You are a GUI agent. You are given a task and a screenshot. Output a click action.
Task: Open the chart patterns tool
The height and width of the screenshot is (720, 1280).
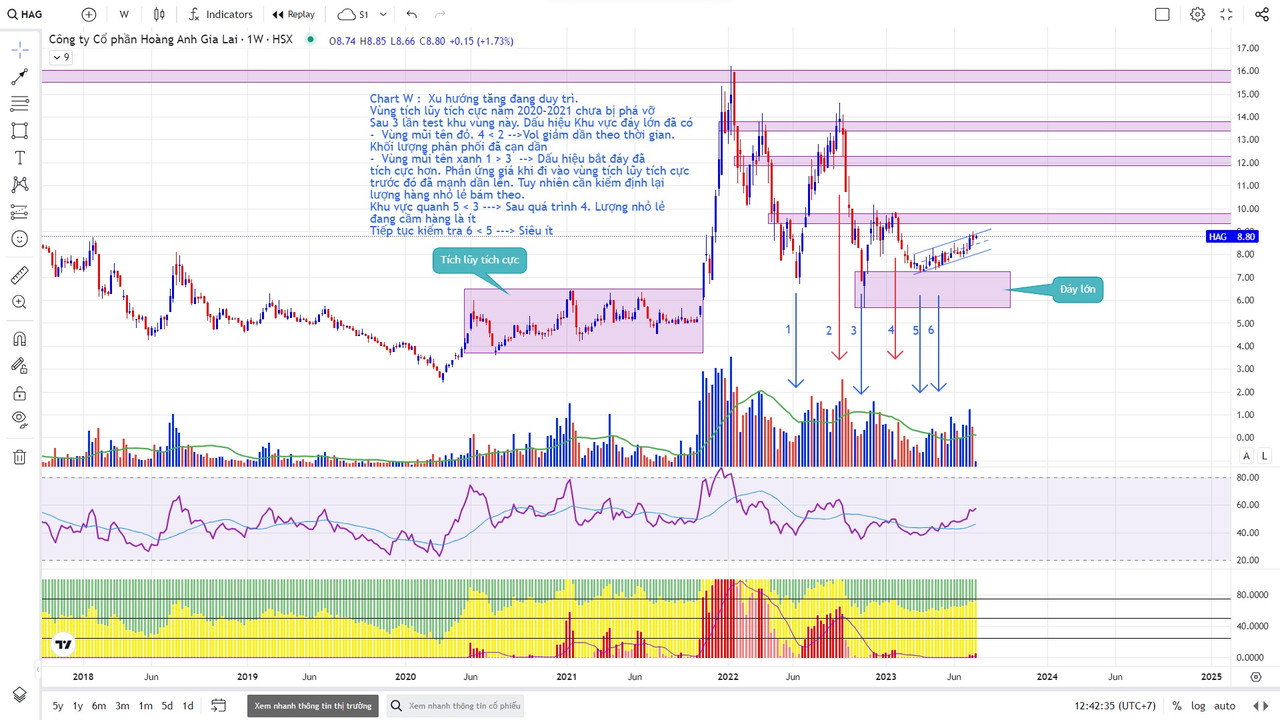(x=20, y=185)
